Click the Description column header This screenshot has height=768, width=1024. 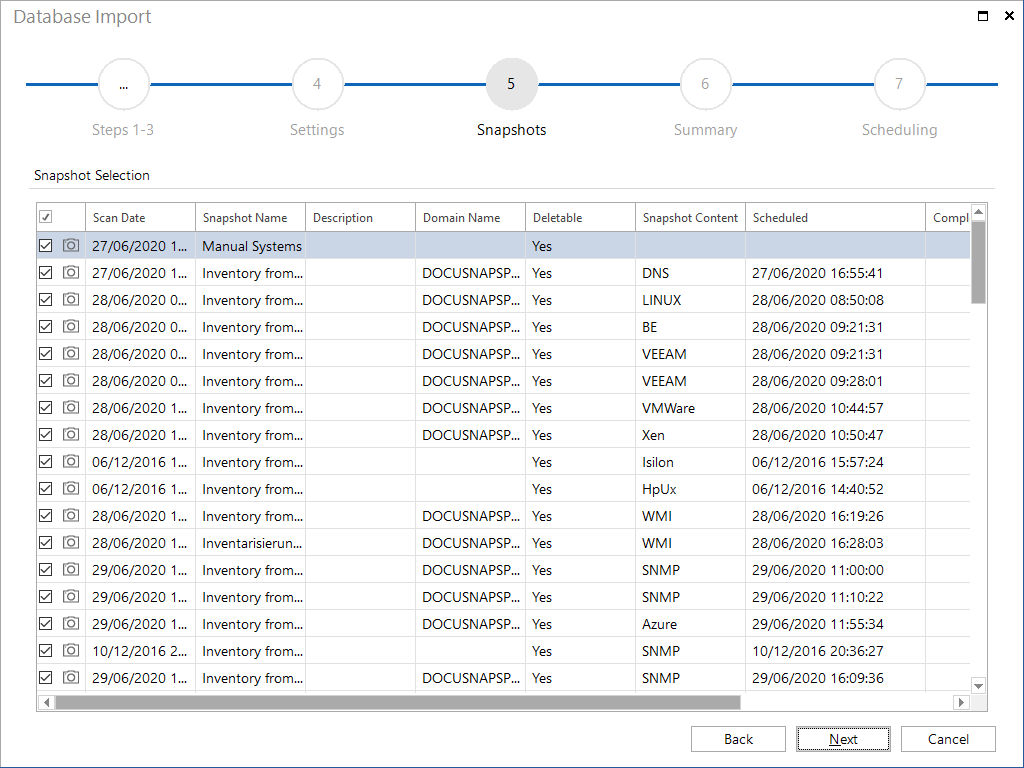(x=360, y=217)
